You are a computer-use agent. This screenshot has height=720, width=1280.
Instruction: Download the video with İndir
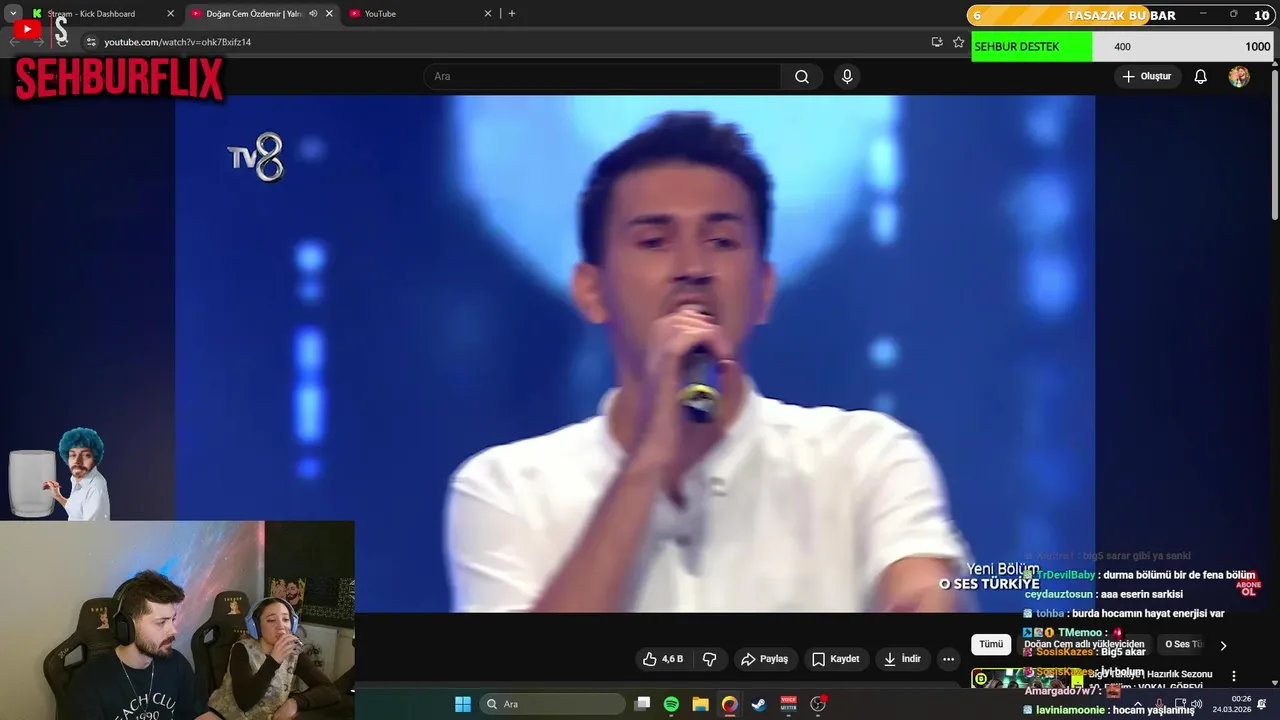pyautogui.click(x=902, y=659)
